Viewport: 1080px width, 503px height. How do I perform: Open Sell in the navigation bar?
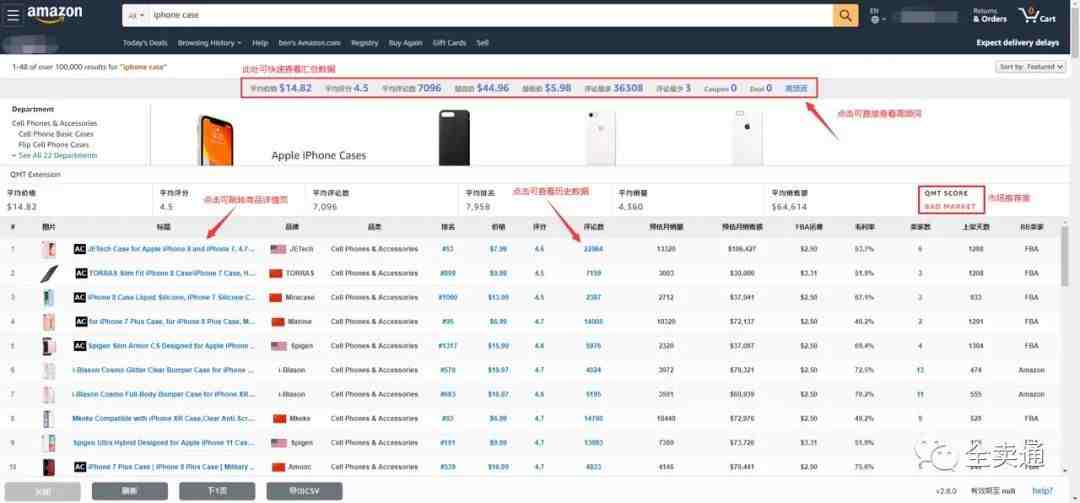(482, 43)
